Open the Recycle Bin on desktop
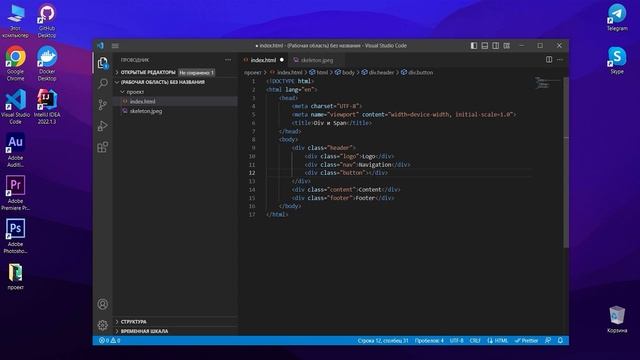The width and height of the screenshot is (640, 360). click(x=617, y=319)
